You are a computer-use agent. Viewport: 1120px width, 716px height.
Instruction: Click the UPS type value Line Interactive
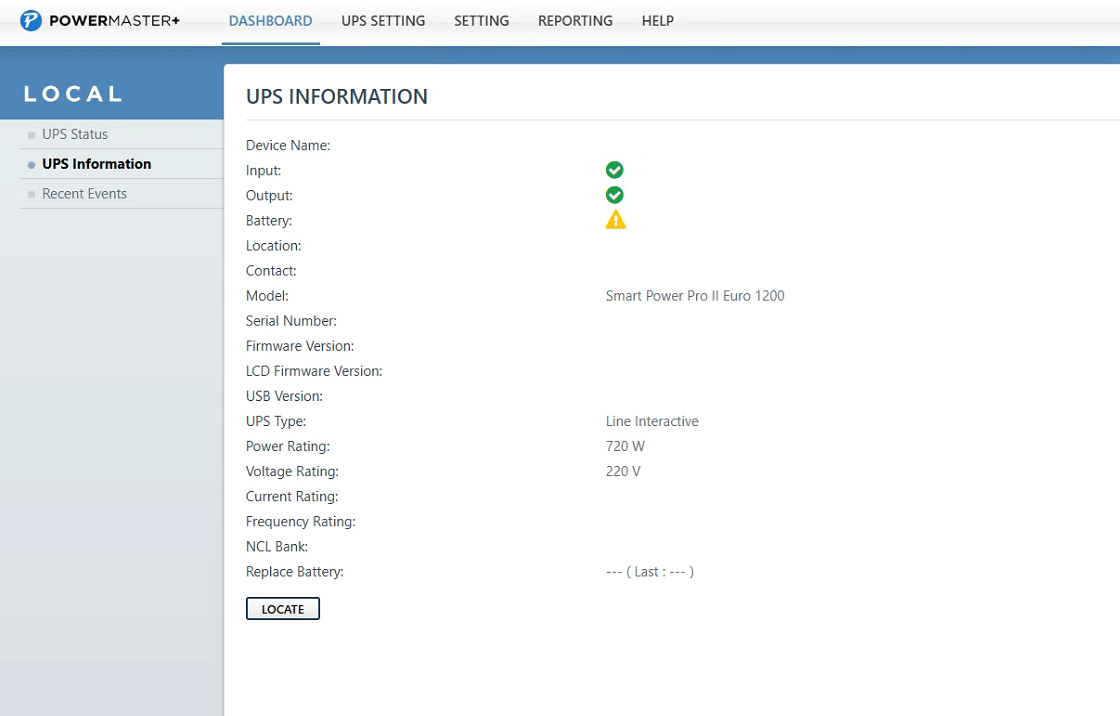pos(652,422)
